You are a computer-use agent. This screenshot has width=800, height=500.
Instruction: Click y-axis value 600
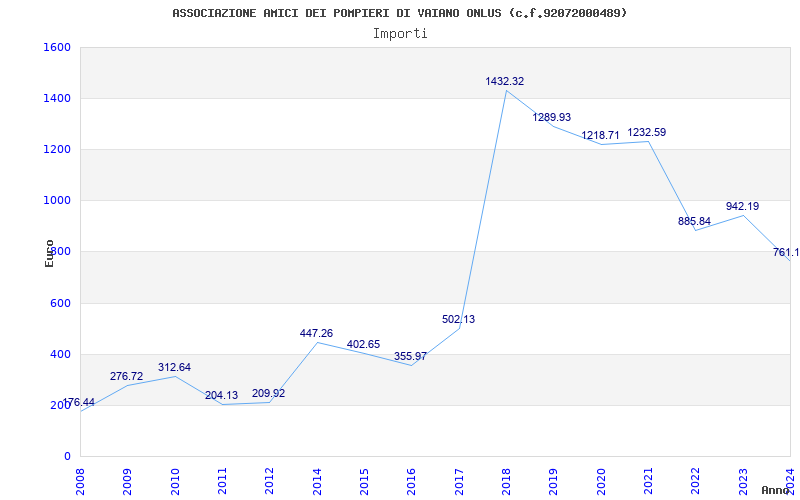[x=60, y=303]
